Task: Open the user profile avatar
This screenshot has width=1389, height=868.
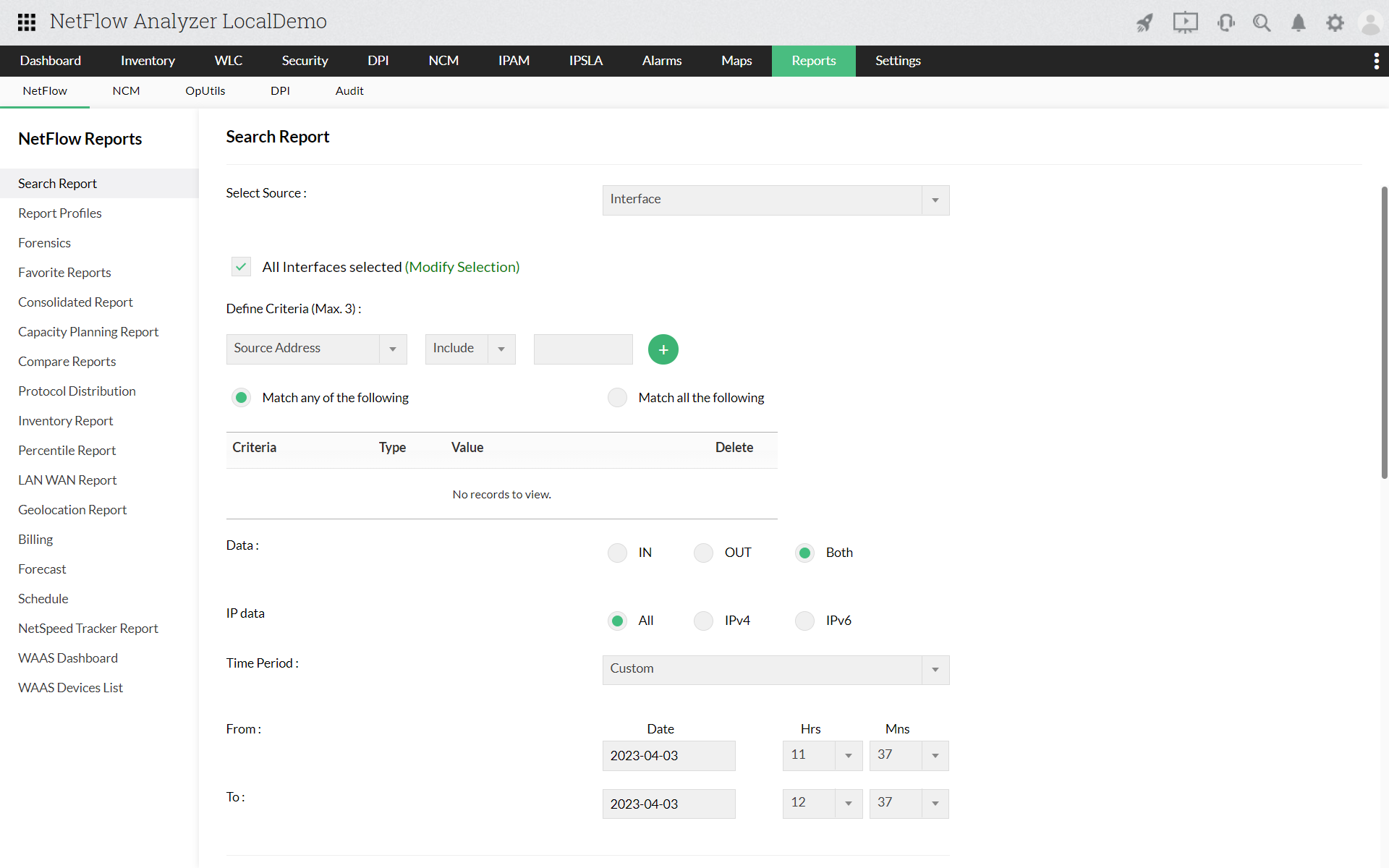Action: click(x=1370, y=22)
